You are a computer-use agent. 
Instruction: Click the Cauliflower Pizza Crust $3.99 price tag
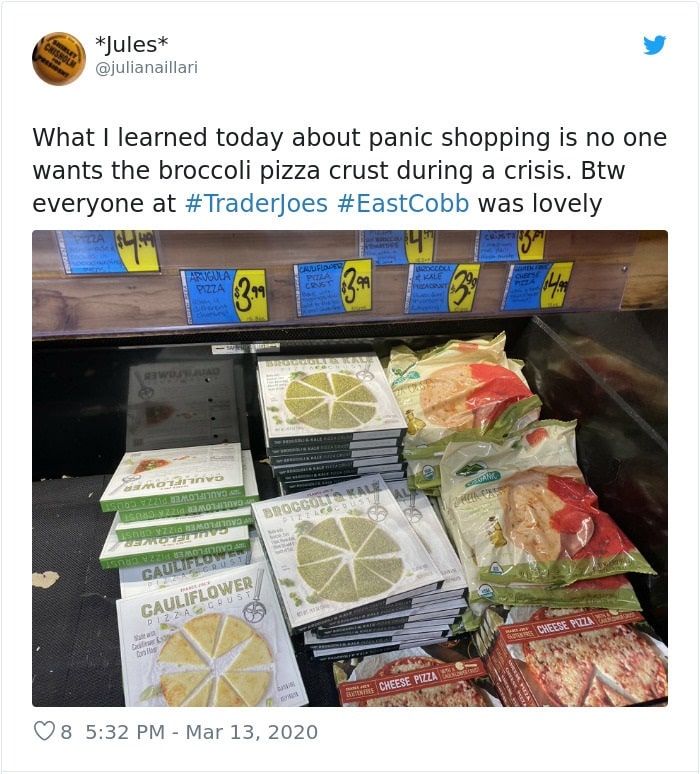click(332, 287)
